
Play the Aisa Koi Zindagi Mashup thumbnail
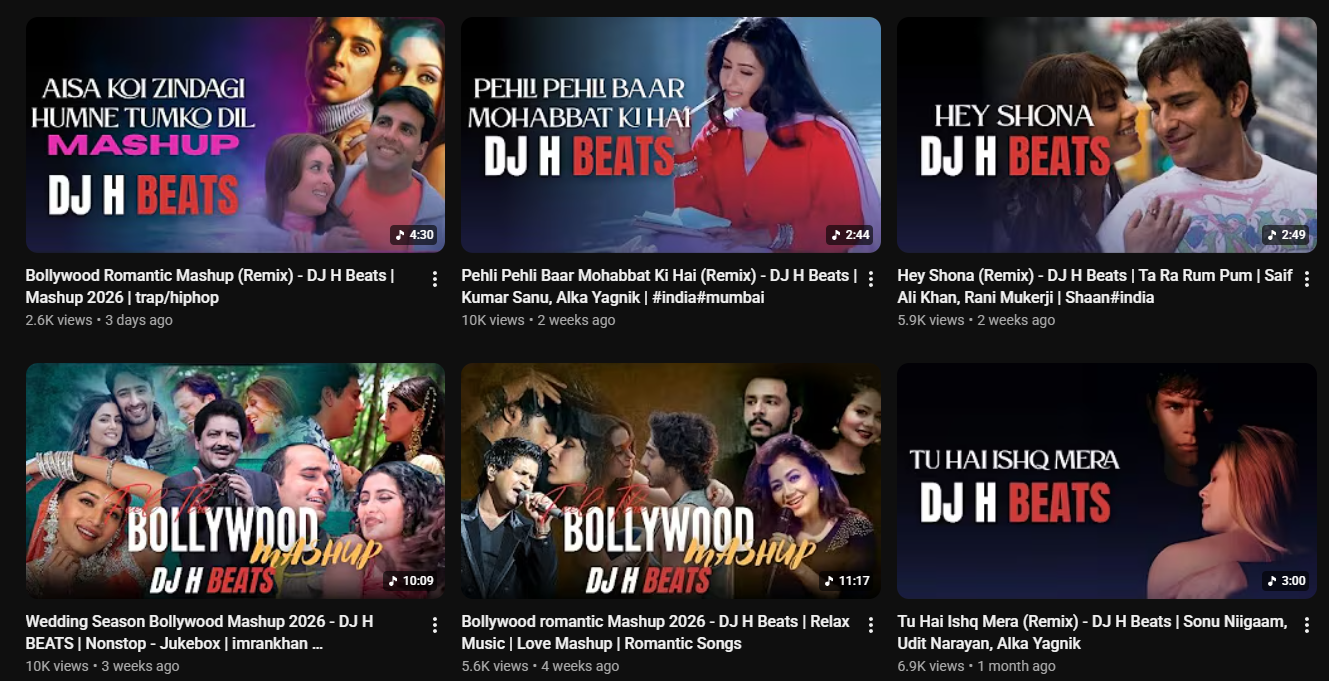[x=235, y=135]
